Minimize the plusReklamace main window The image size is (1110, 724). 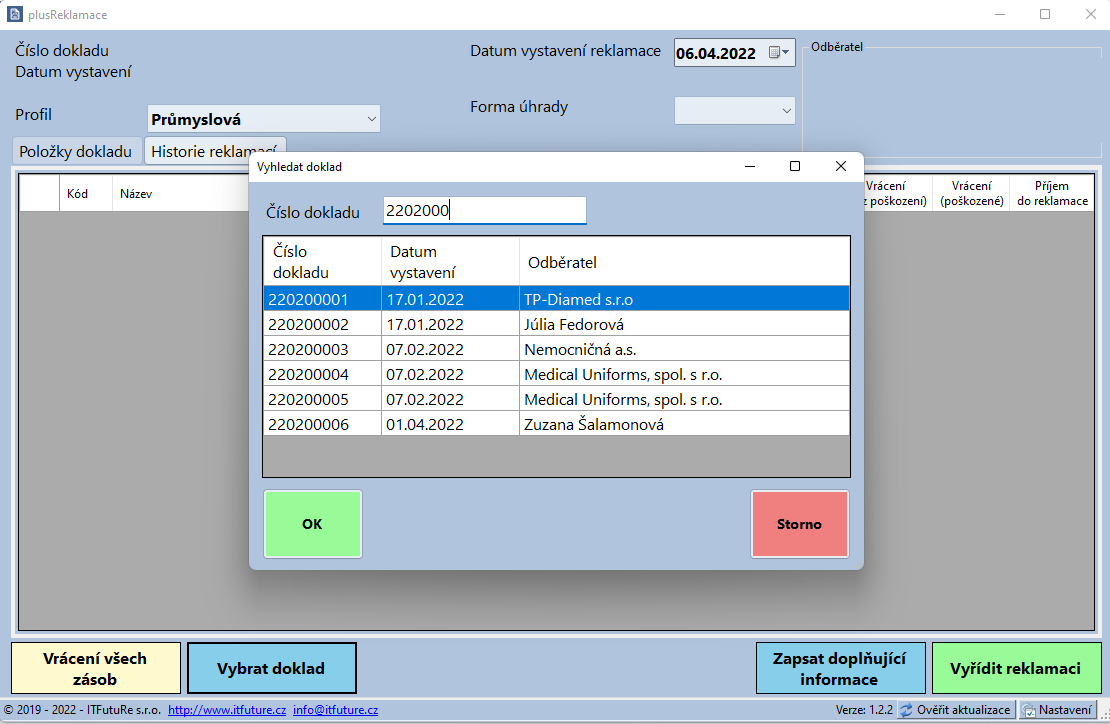click(1000, 14)
